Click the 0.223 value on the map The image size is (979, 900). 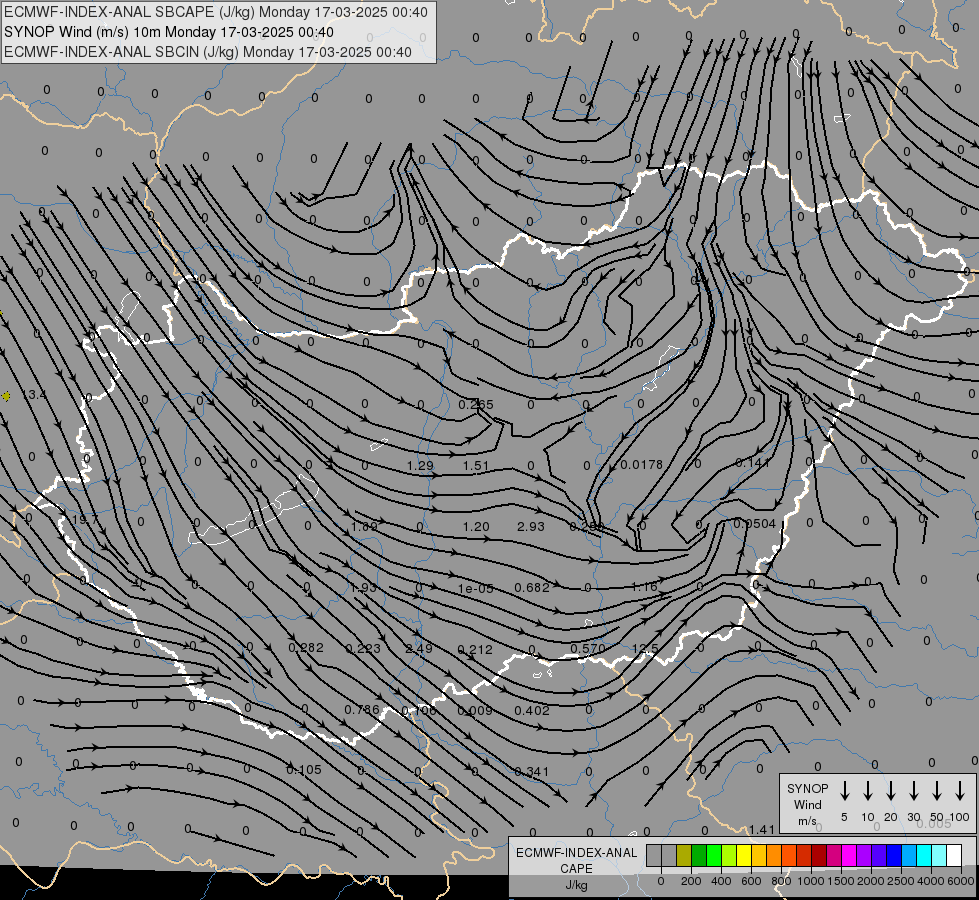tap(363, 649)
